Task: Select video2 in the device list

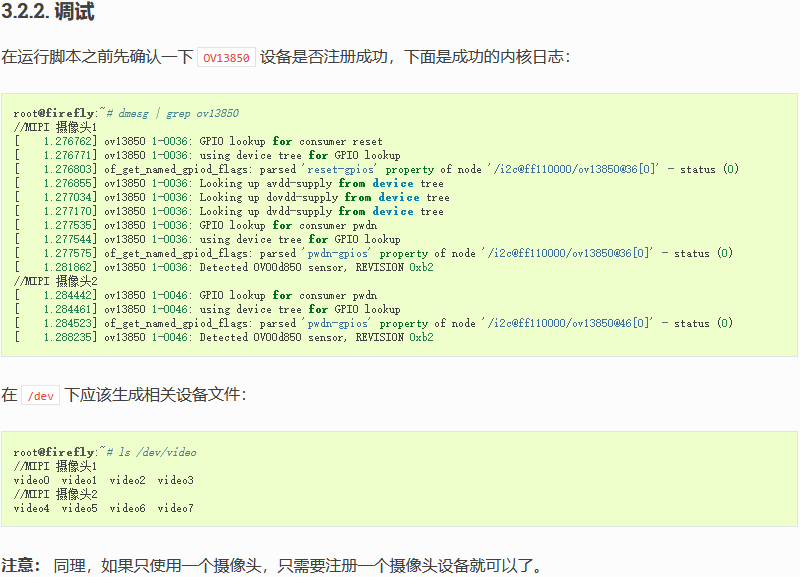Action: coord(128,481)
